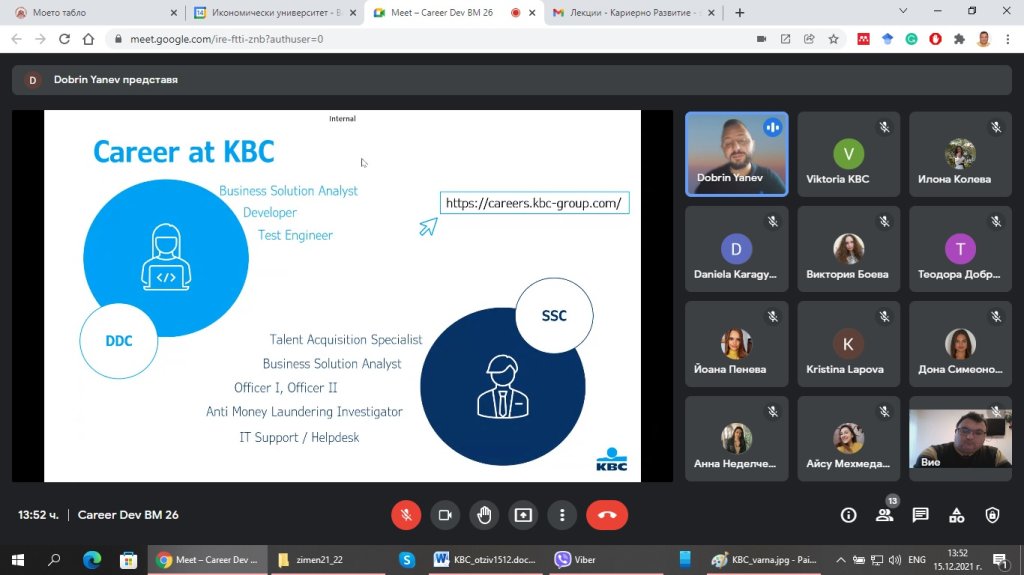Screen dimensions: 1024x575
Task: Open the blue graduation cap extension
Action: tap(888, 39)
